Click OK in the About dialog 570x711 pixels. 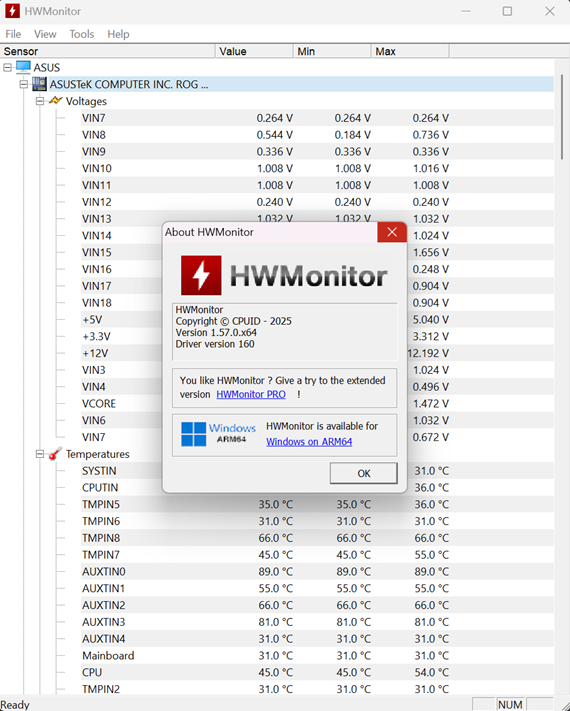pyautogui.click(x=364, y=473)
